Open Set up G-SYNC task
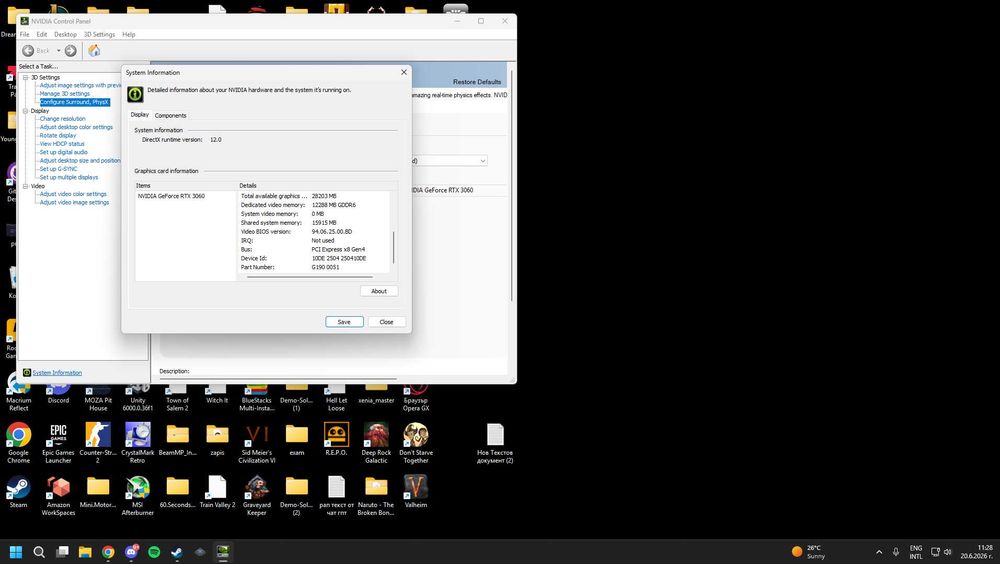Image resolution: width=1000 pixels, height=564 pixels. pyautogui.click(x=58, y=169)
